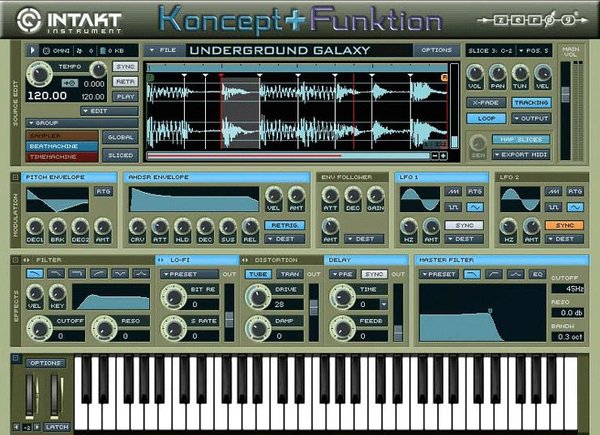Image resolution: width=600 pixels, height=435 pixels.
Task: Switch distortion to TUBE mode
Action: [x=259, y=273]
